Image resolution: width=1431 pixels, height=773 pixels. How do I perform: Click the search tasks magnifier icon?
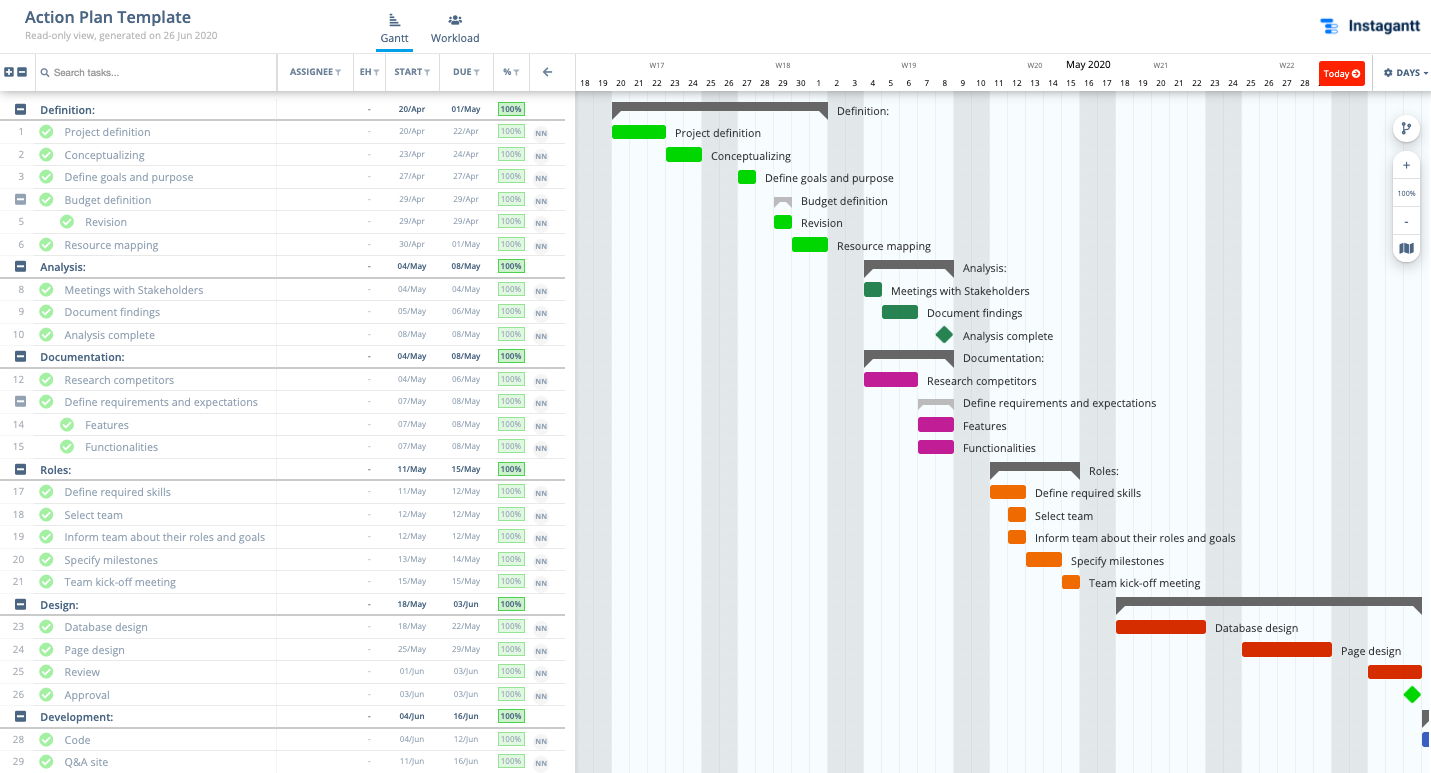44,73
